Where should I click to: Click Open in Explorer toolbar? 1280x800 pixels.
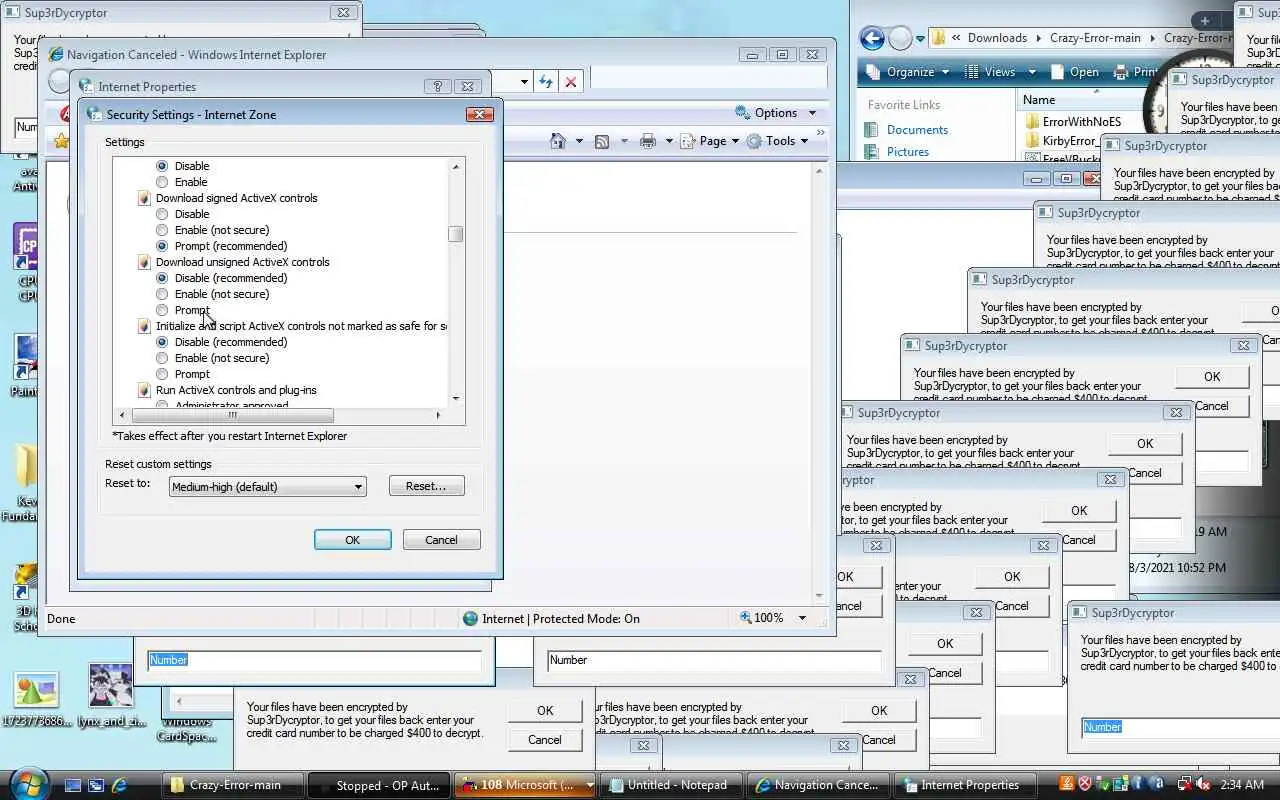click(1074, 72)
